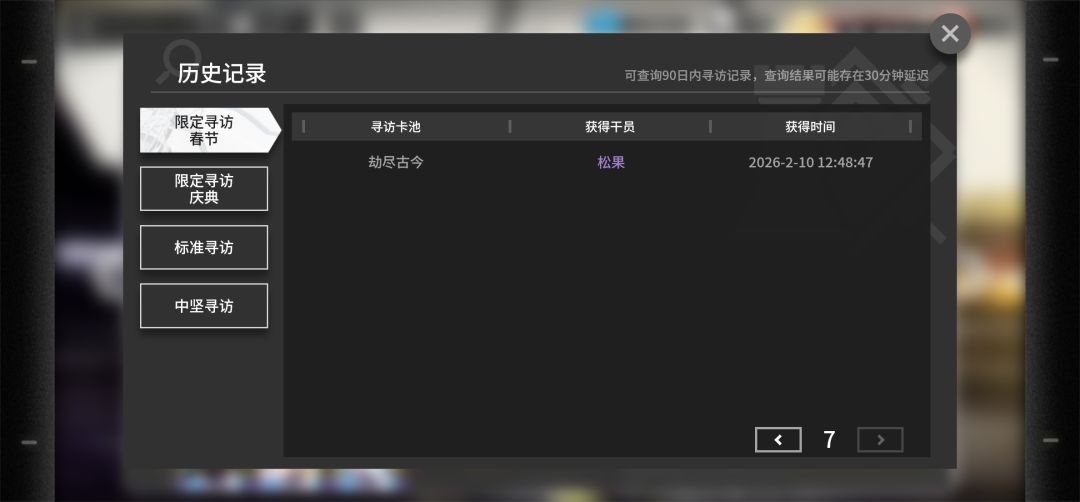Screen dimensions: 1080x502
Task: Click the timestamp 2026-2-10 12:48:47
Action: coord(811,163)
